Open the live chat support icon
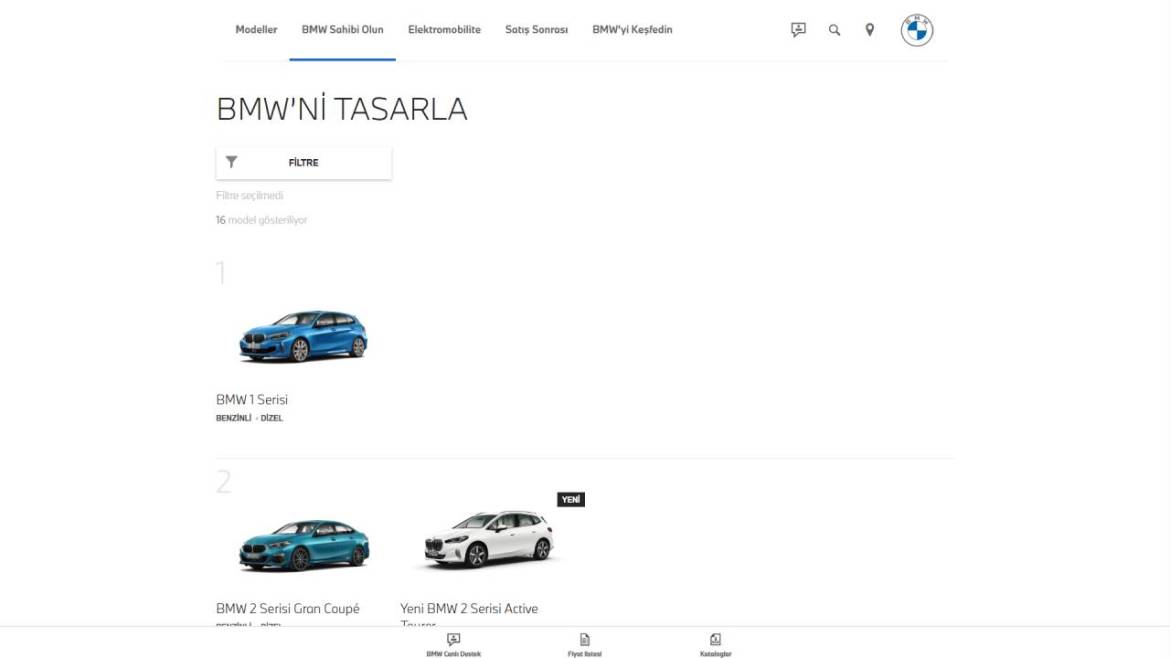 (x=797, y=30)
